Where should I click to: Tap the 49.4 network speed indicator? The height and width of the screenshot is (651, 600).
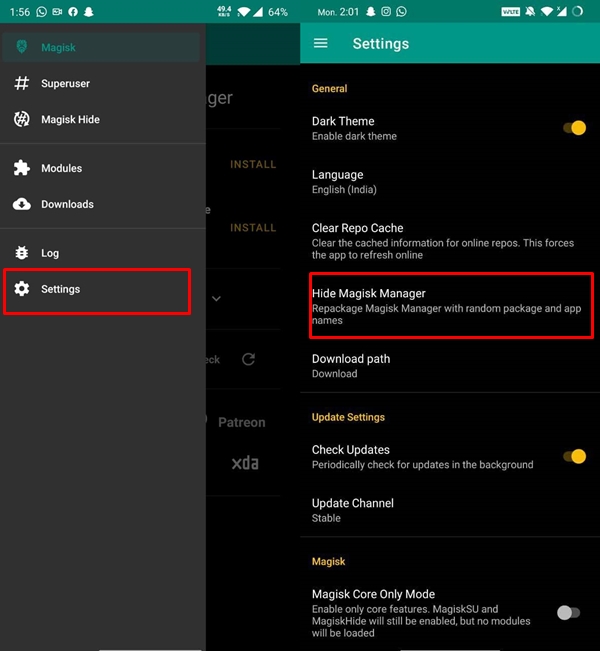(224, 12)
